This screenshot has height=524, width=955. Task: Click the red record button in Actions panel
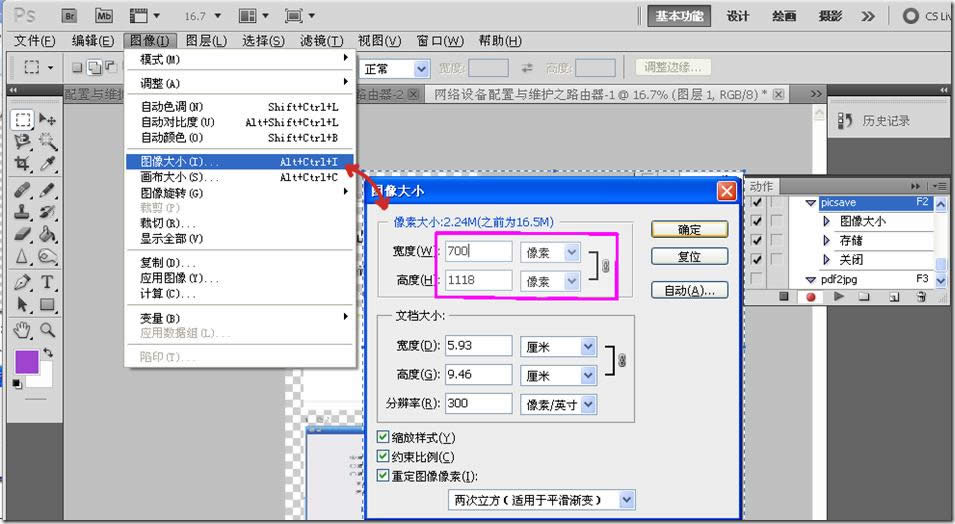pyautogui.click(x=811, y=297)
